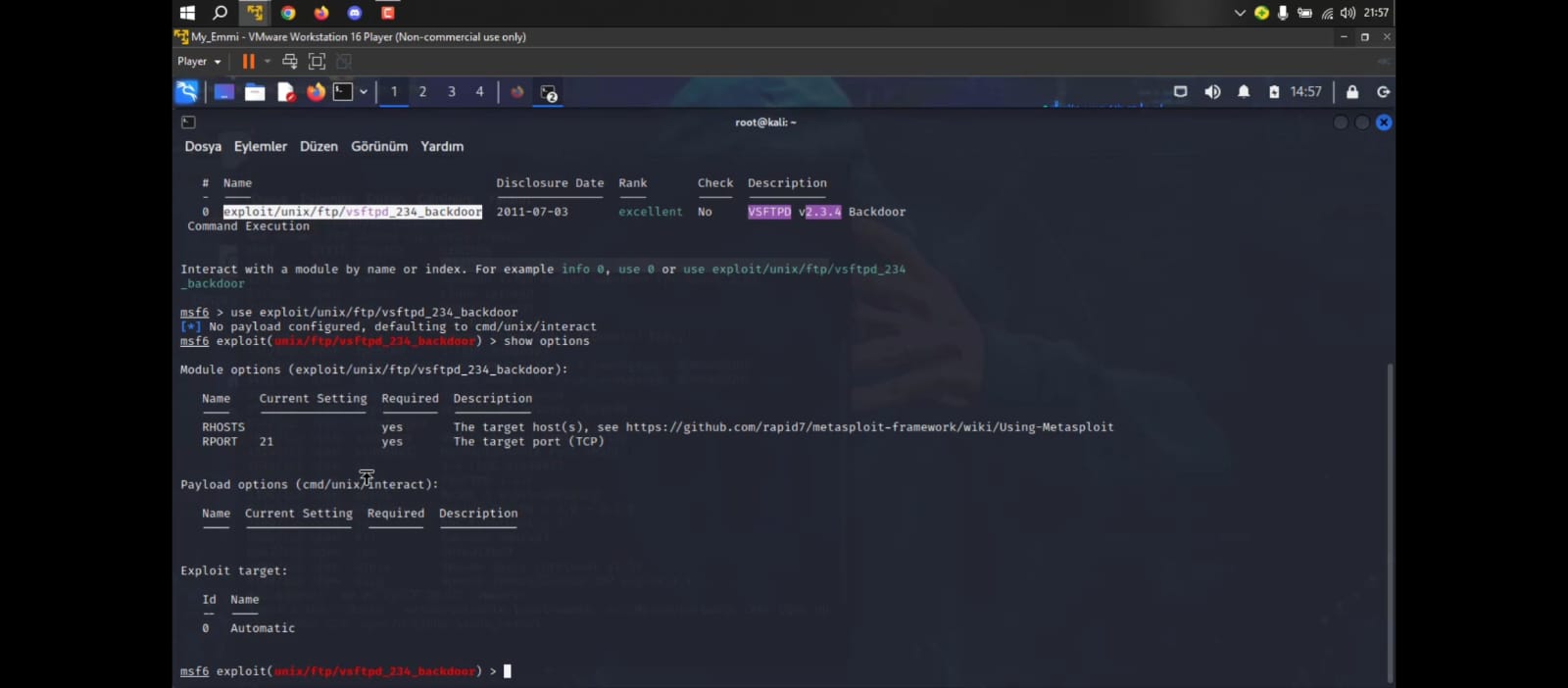Open the Düzen menu
This screenshot has width=1568, height=688.
coord(318,146)
